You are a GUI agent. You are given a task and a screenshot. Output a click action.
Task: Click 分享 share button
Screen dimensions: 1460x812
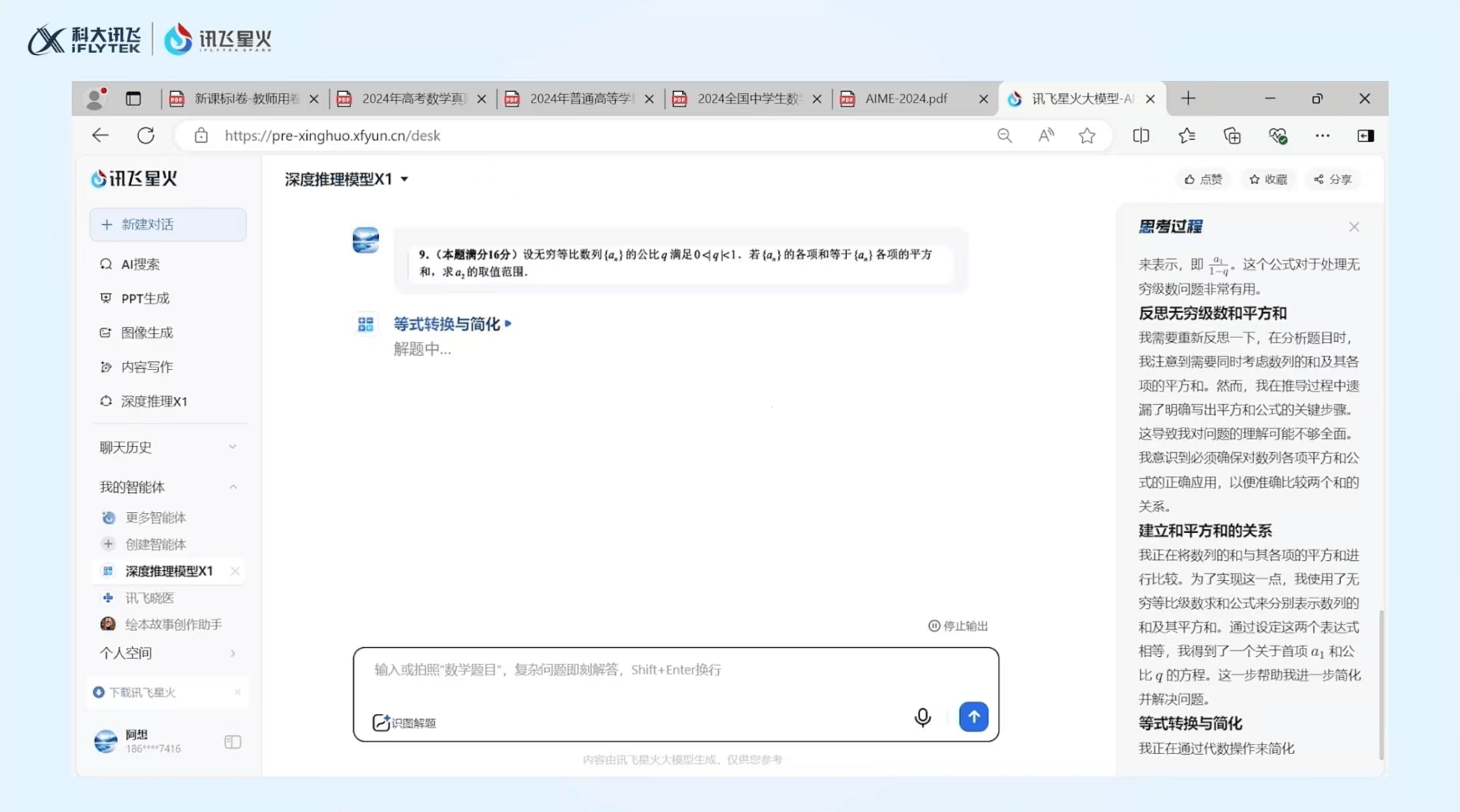1333,179
